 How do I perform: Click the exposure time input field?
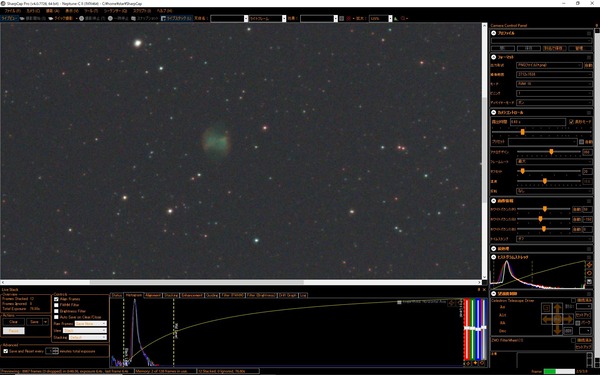click(x=538, y=122)
